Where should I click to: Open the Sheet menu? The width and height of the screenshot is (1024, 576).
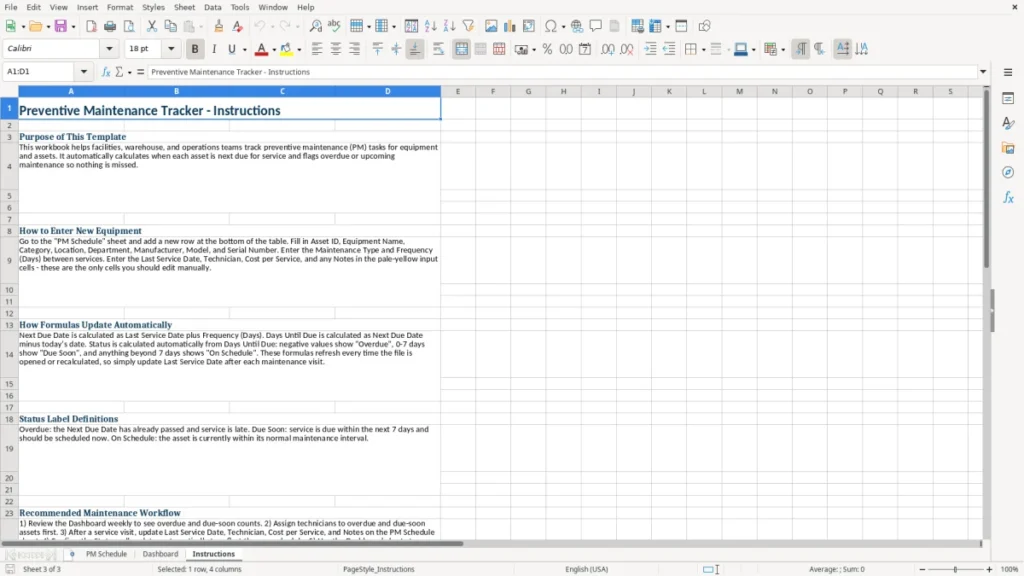pyautogui.click(x=184, y=7)
